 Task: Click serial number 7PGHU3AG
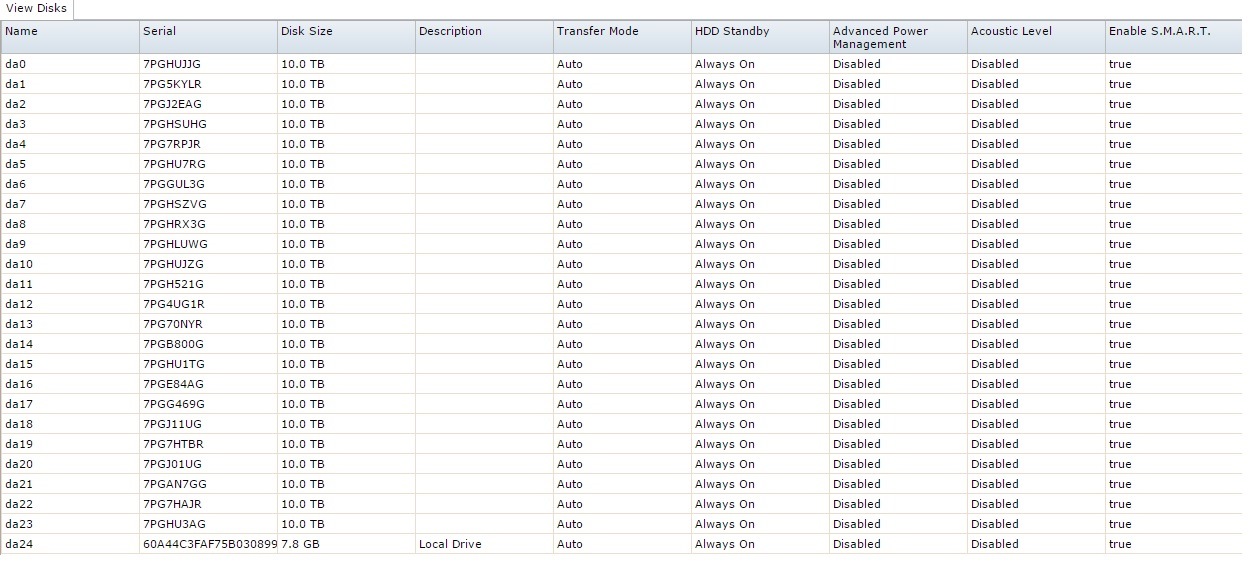175,524
